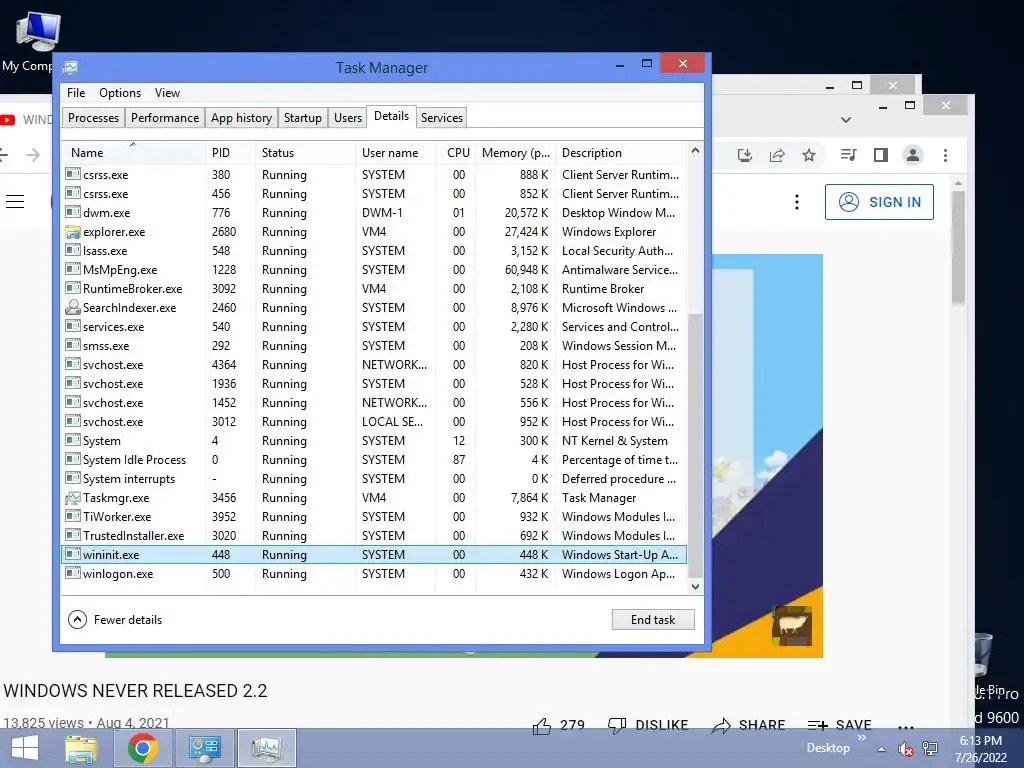Screen dimensions: 1024x768
Task: Click the process list scroll-up arrow
Action: [696, 151]
